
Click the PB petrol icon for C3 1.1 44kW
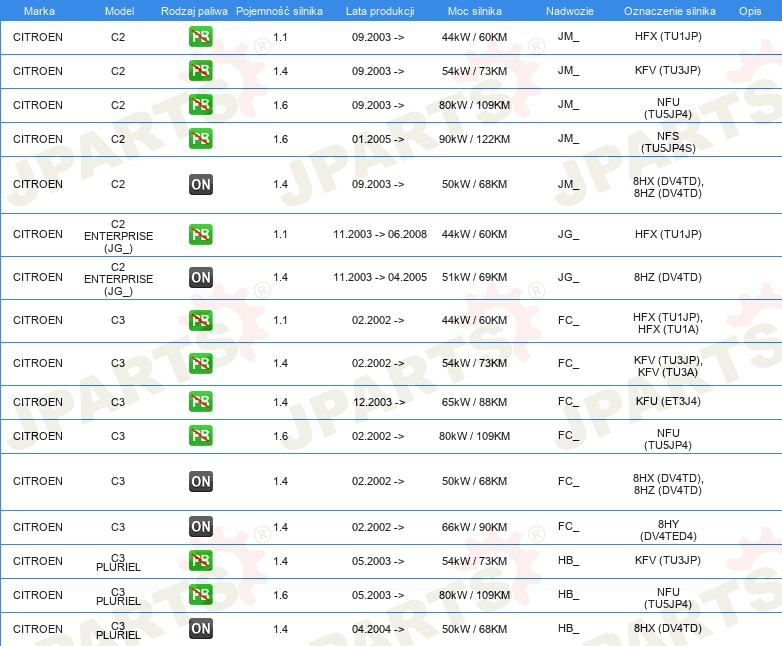[x=200, y=320]
